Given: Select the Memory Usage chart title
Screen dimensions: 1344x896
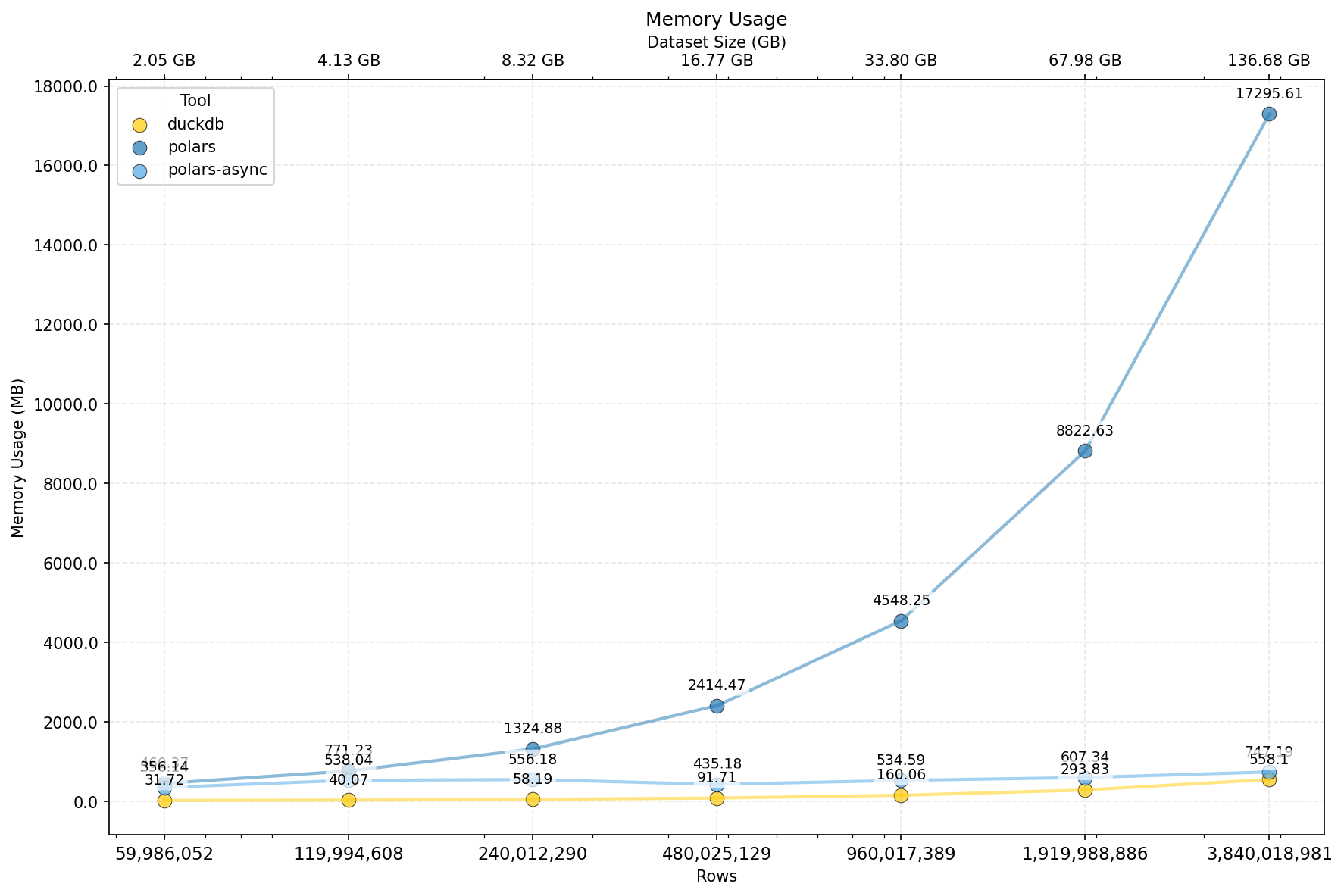Looking at the screenshot, I should (717, 19).
